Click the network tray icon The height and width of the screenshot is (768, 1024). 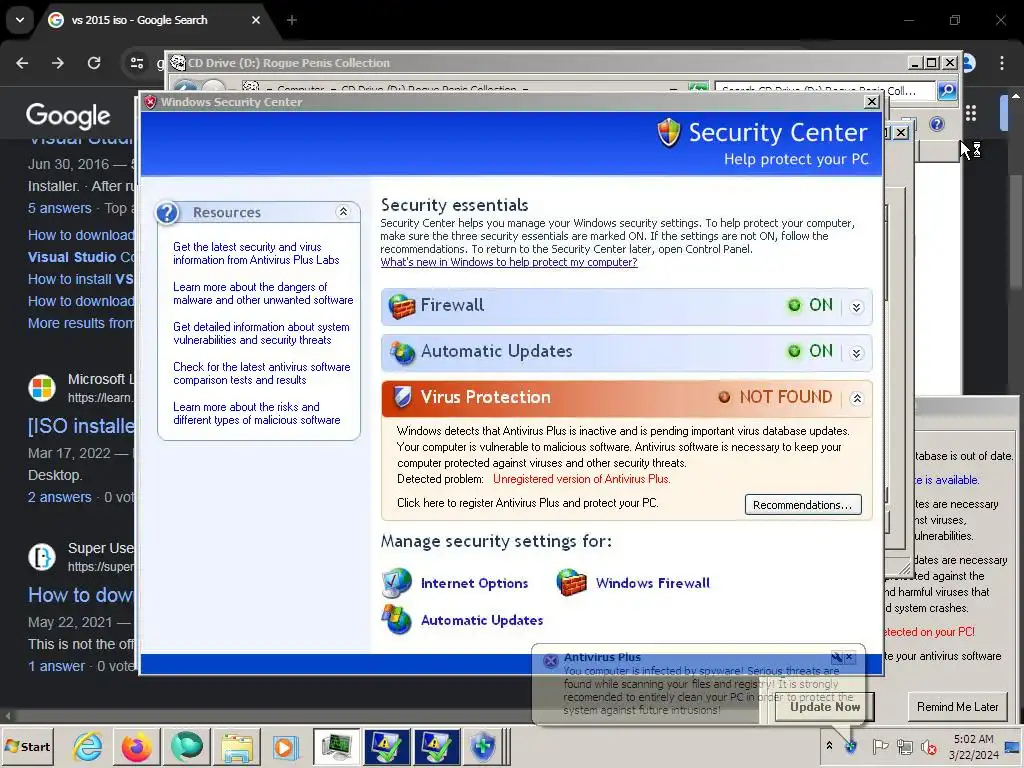pos(904,746)
